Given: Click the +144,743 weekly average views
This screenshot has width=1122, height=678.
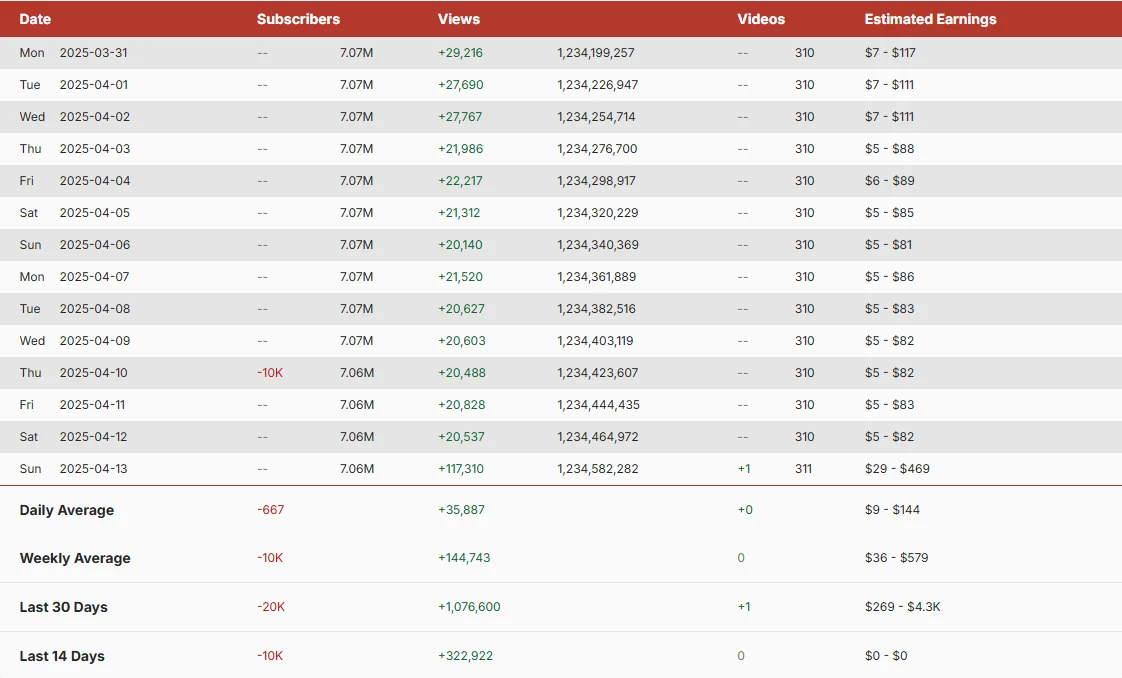Looking at the screenshot, I should 464,558.
